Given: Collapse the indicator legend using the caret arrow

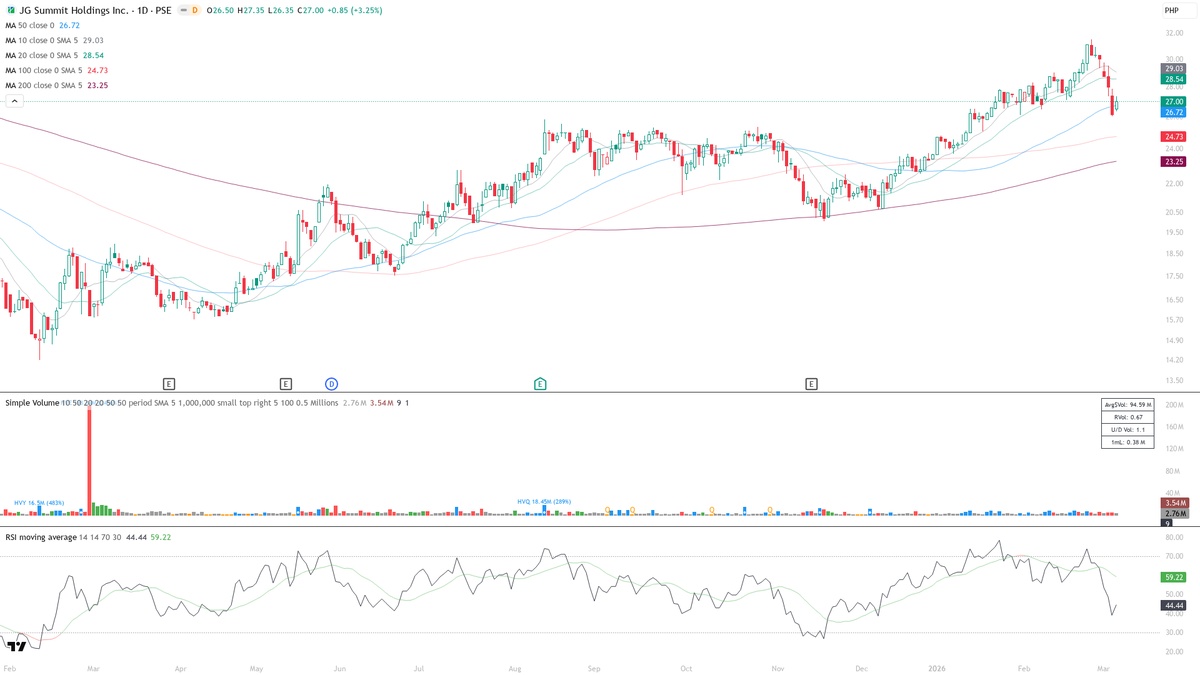Looking at the screenshot, I should coord(12,100).
